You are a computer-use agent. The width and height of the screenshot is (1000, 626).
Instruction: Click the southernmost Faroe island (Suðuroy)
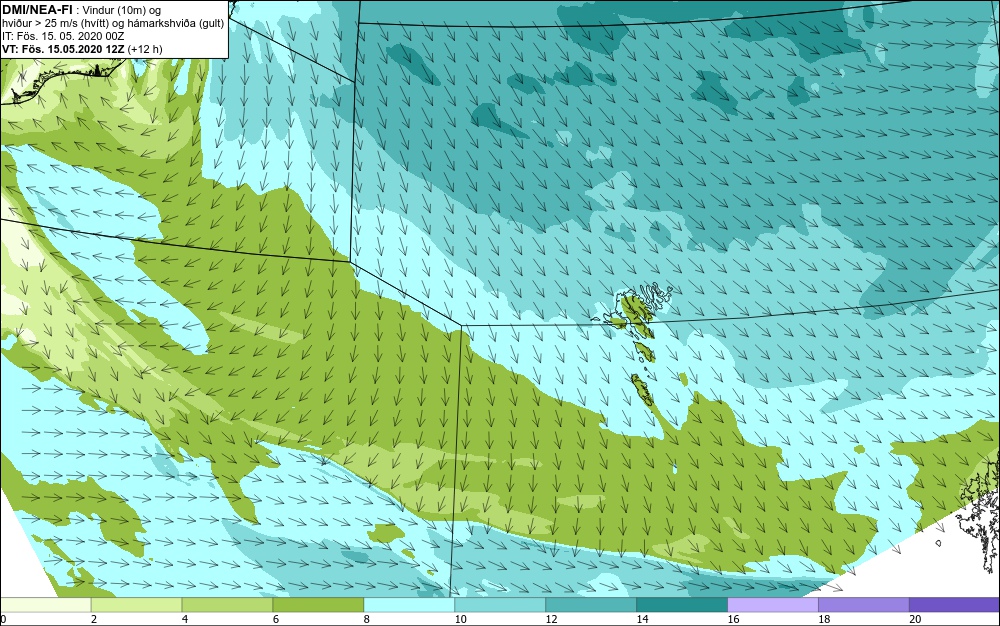pyautogui.click(x=643, y=390)
